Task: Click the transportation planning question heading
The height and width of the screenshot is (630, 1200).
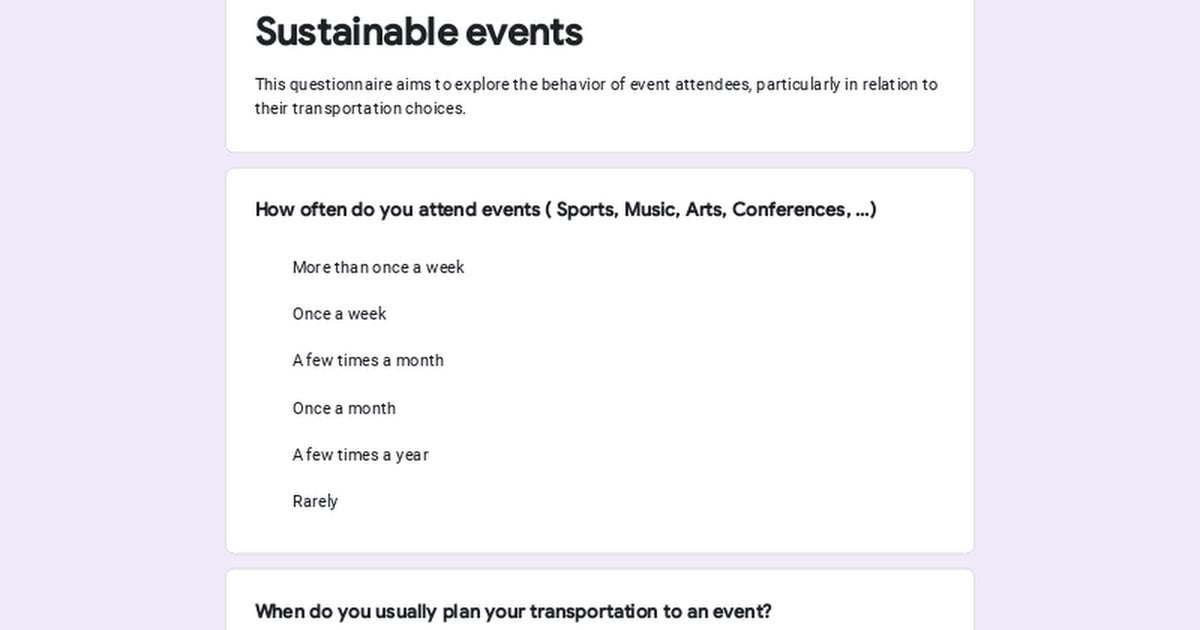Action: point(513,611)
